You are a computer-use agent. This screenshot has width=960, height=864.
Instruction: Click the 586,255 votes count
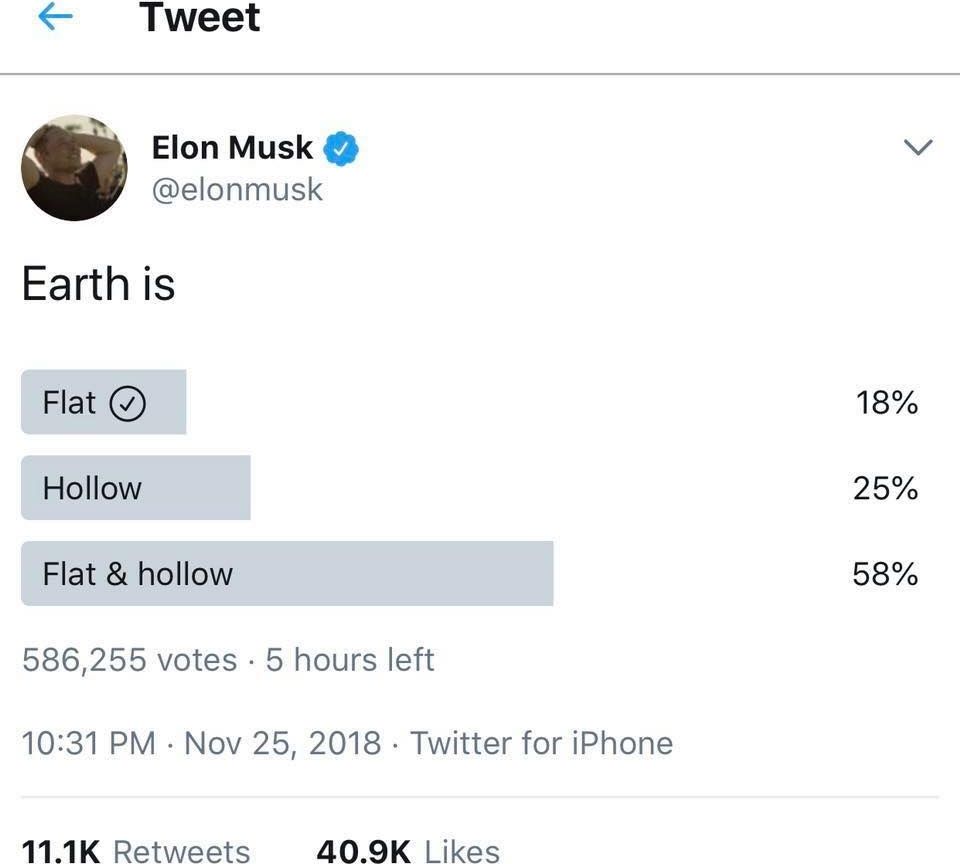129,660
